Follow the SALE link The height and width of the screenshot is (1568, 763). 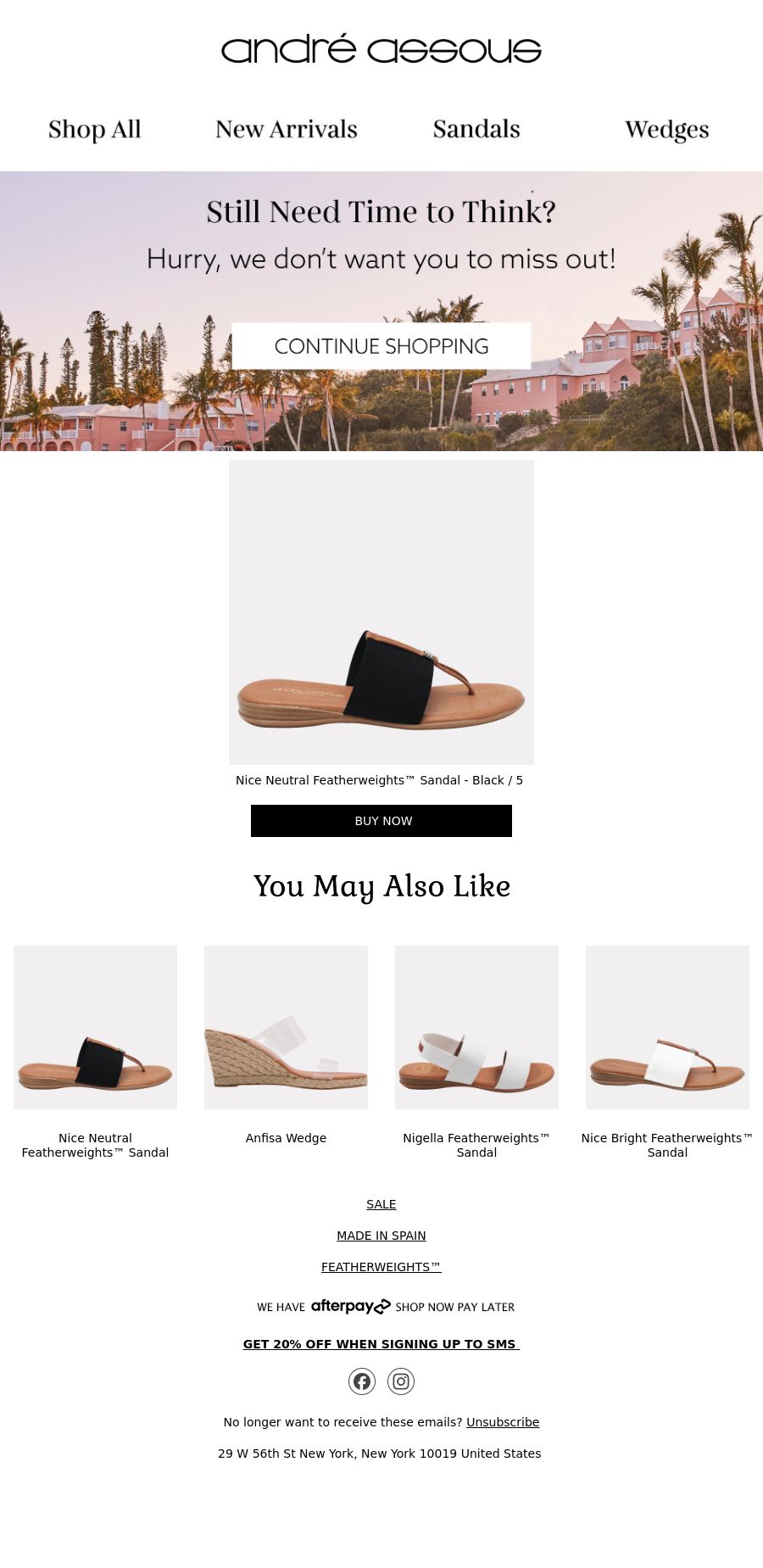(381, 1204)
